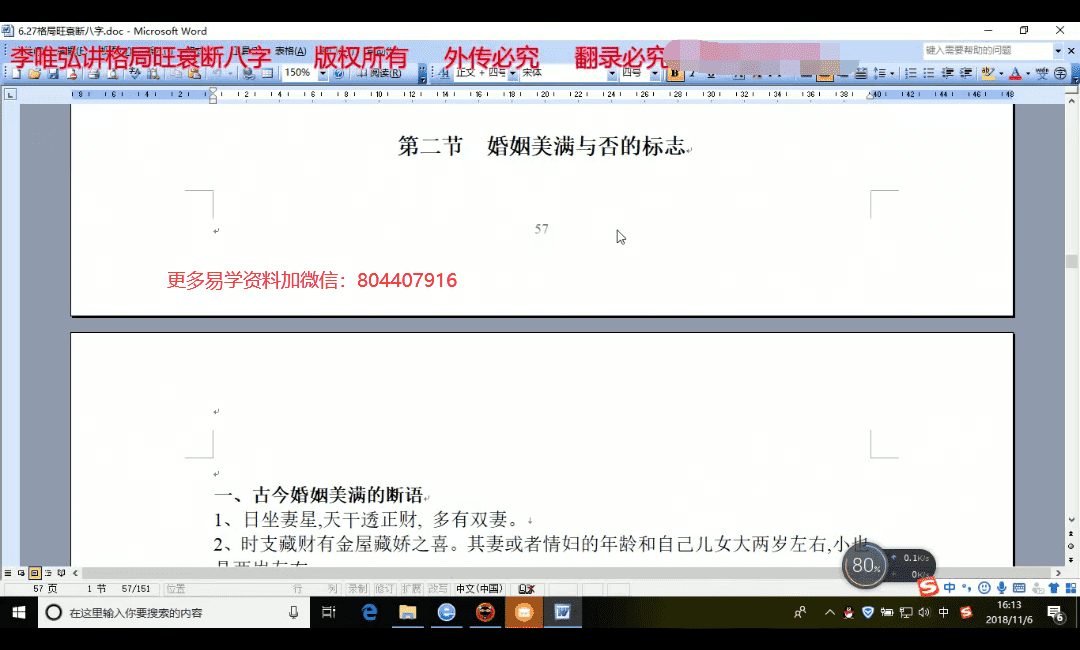The height and width of the screenshot is (650, 1080).
Task: Click the help question search box
Action: tap(986, 50)
